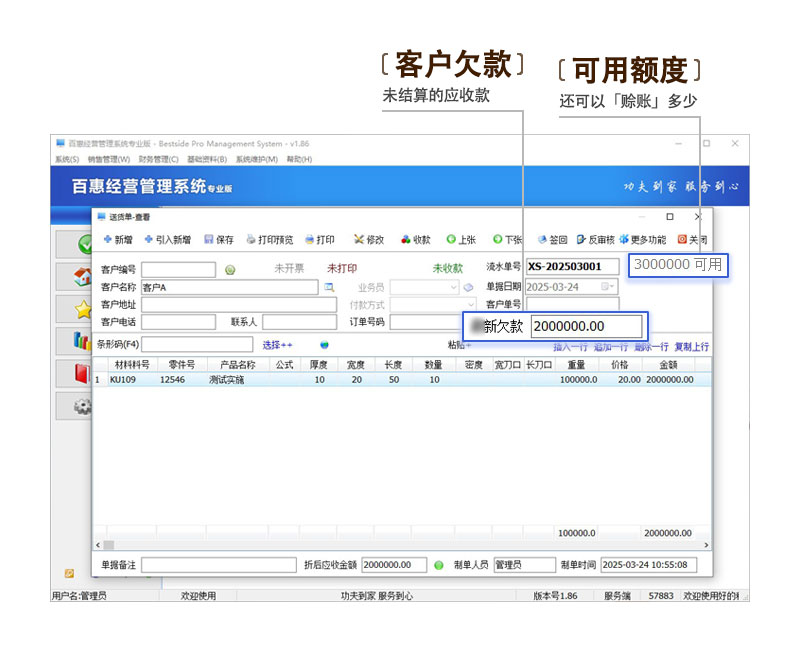This screenshot has width=800, height=660.
Task: Click the 打印 print button
Action: [320, 239]
